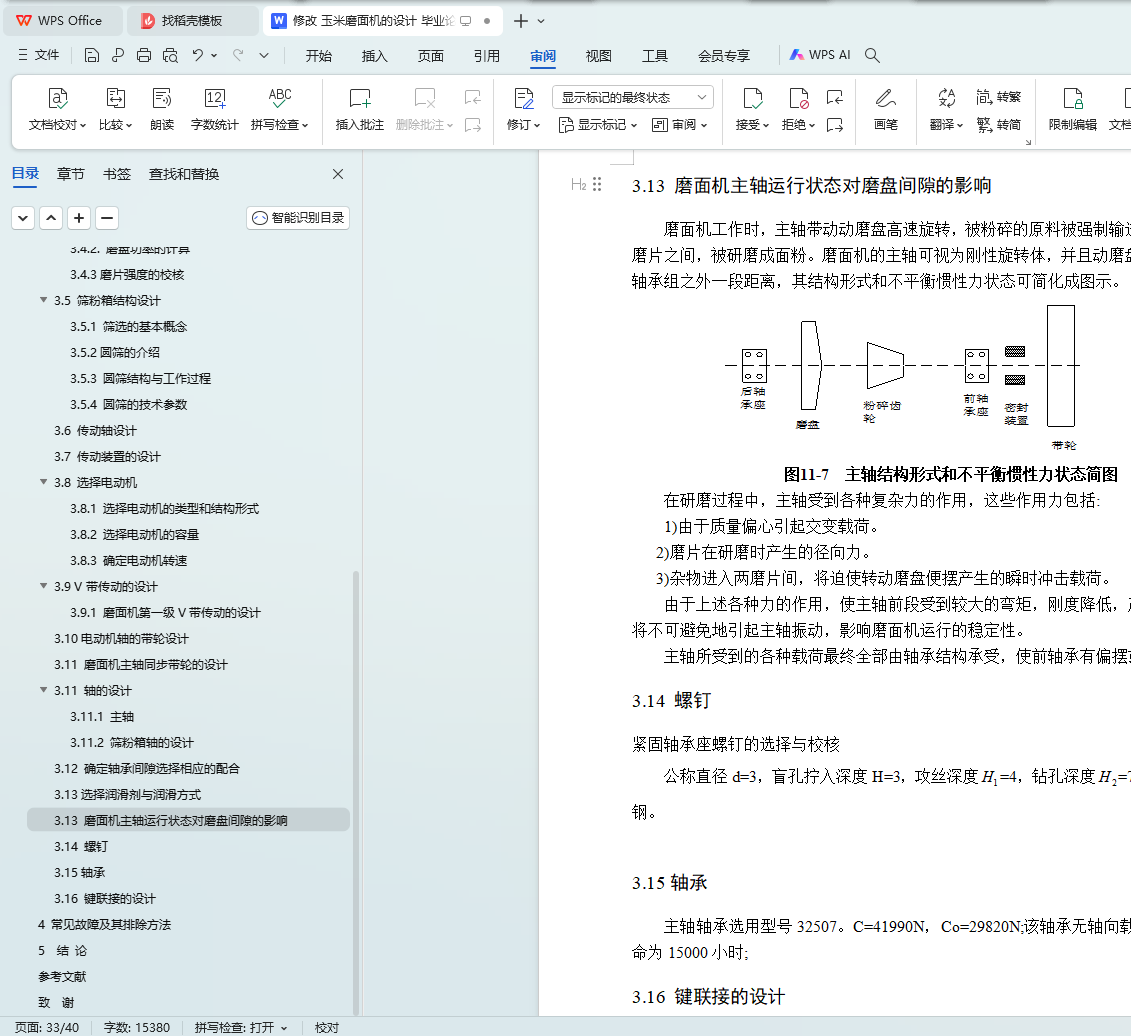Click 接受 accept change icon
The width and height of the screenshot is (1131, 1036).
tap(752, 109)
